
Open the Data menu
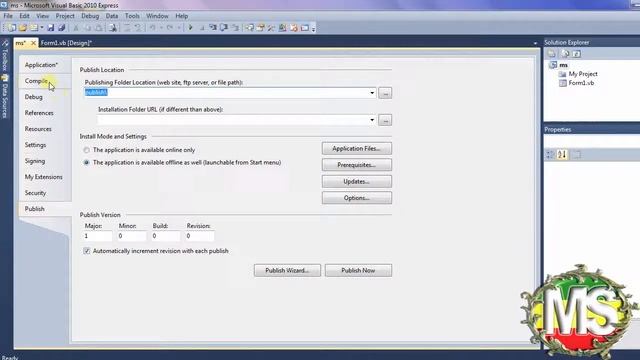tap(112, 16)
